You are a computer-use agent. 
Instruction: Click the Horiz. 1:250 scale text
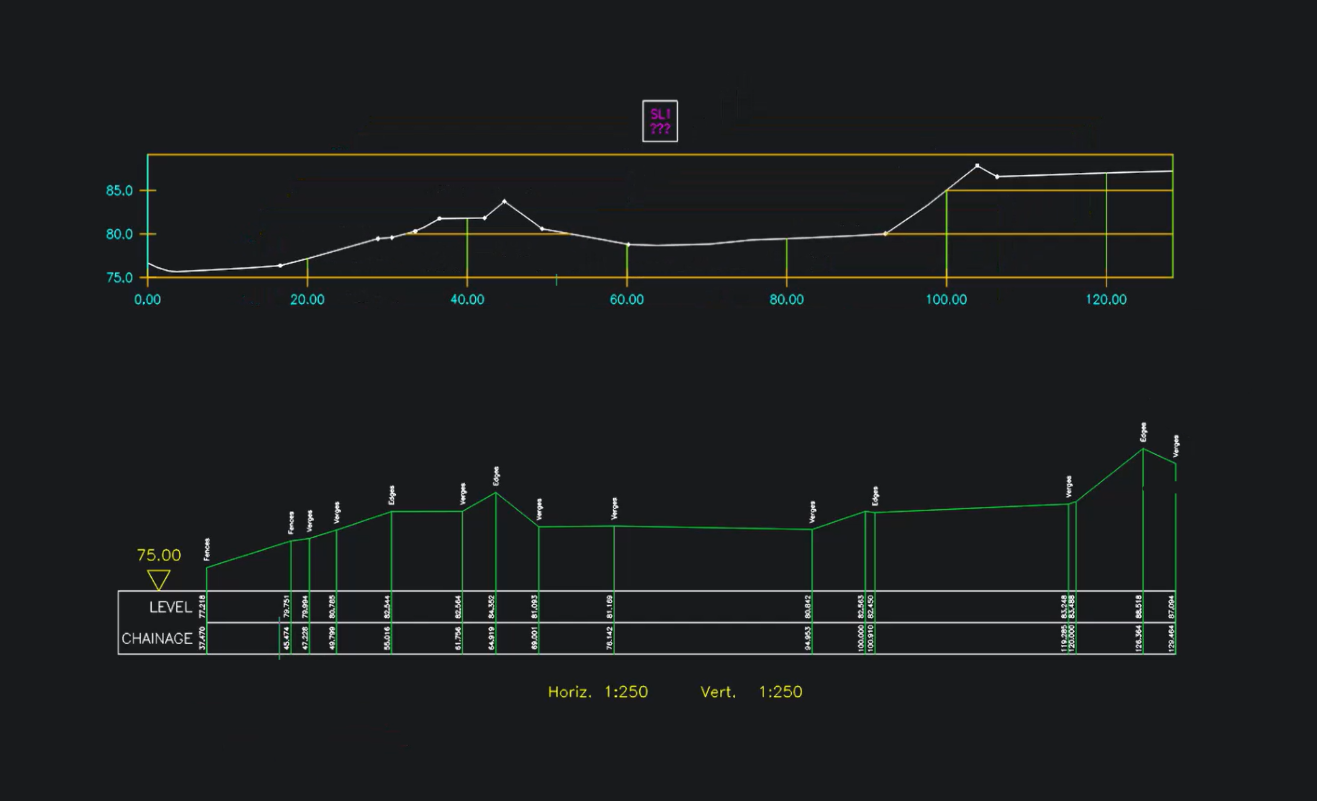click(597, 692)
